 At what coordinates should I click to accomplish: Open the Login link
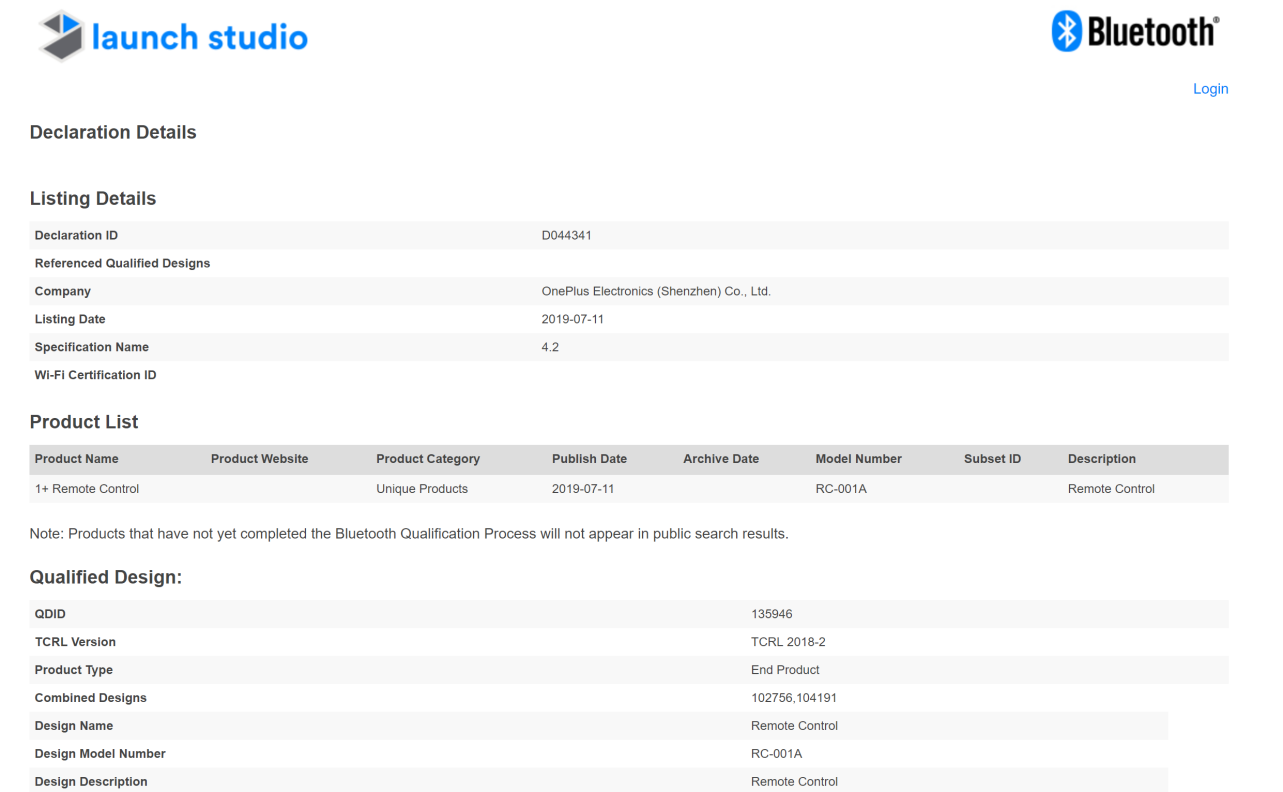point(1210,89)
